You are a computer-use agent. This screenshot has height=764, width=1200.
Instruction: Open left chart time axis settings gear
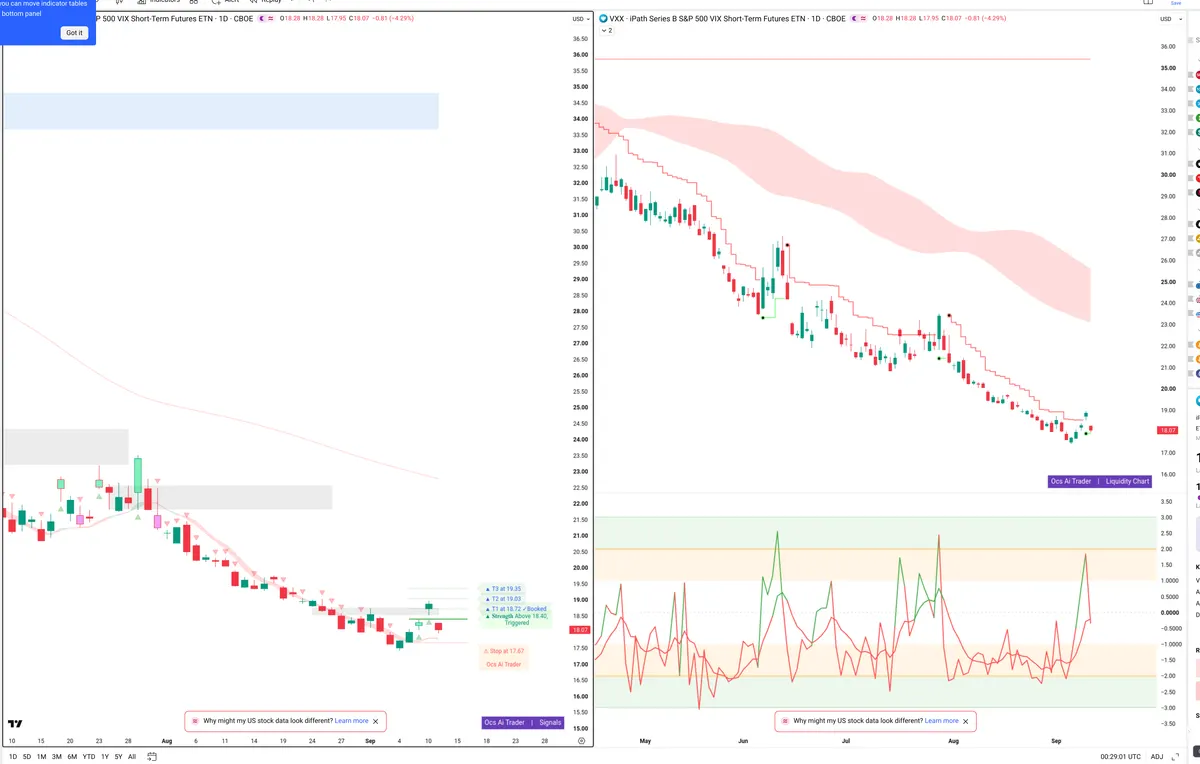(x=581, y=741)
